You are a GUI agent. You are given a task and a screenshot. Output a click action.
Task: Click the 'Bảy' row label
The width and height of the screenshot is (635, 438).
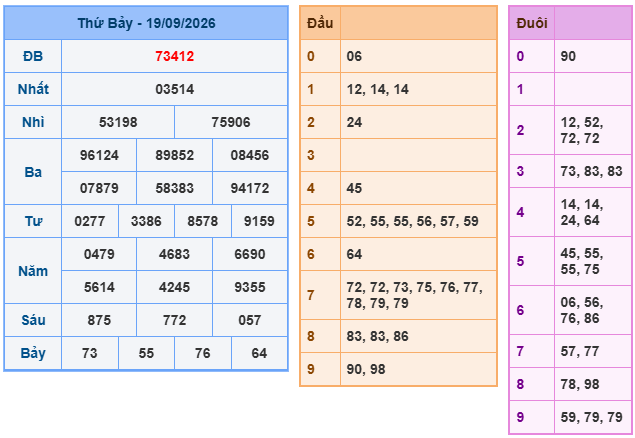point(33,353)
